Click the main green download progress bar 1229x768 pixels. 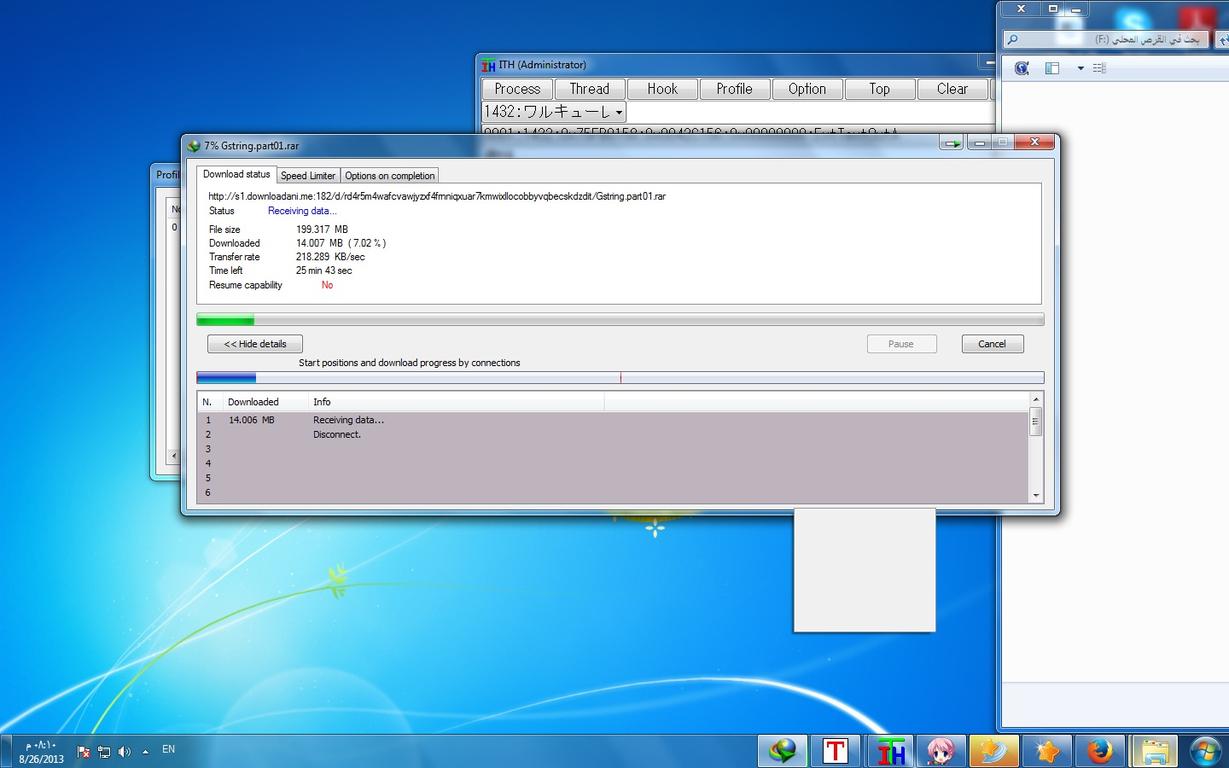(620, 320)
